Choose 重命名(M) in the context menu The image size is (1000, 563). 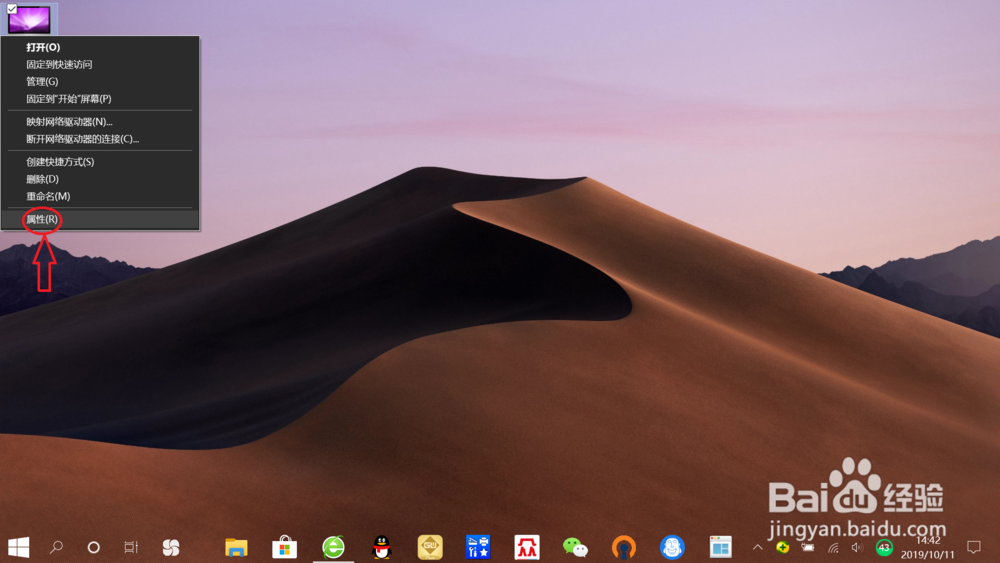coord(100,196)
